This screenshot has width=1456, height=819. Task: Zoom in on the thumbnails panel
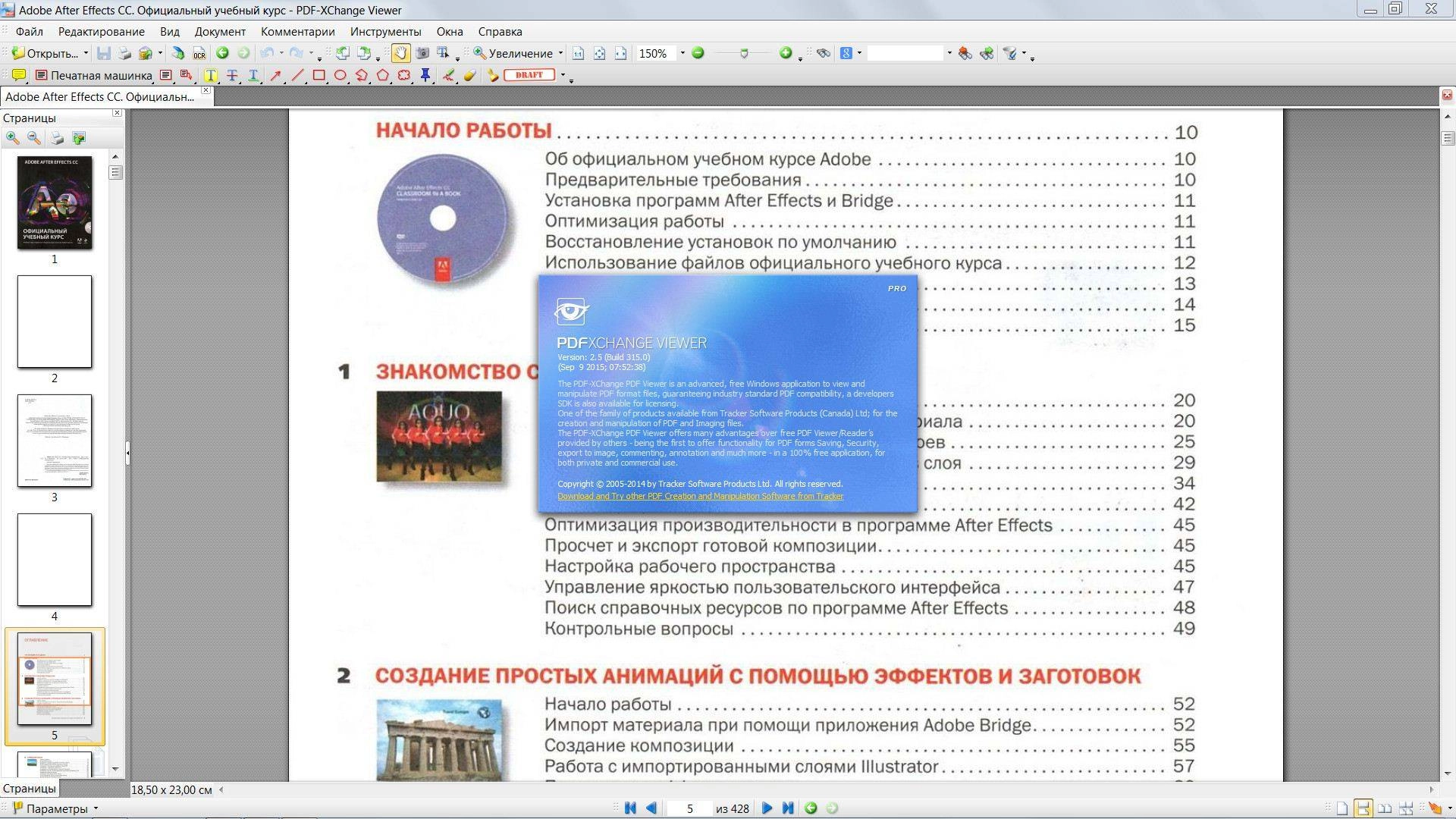point(13,138)
